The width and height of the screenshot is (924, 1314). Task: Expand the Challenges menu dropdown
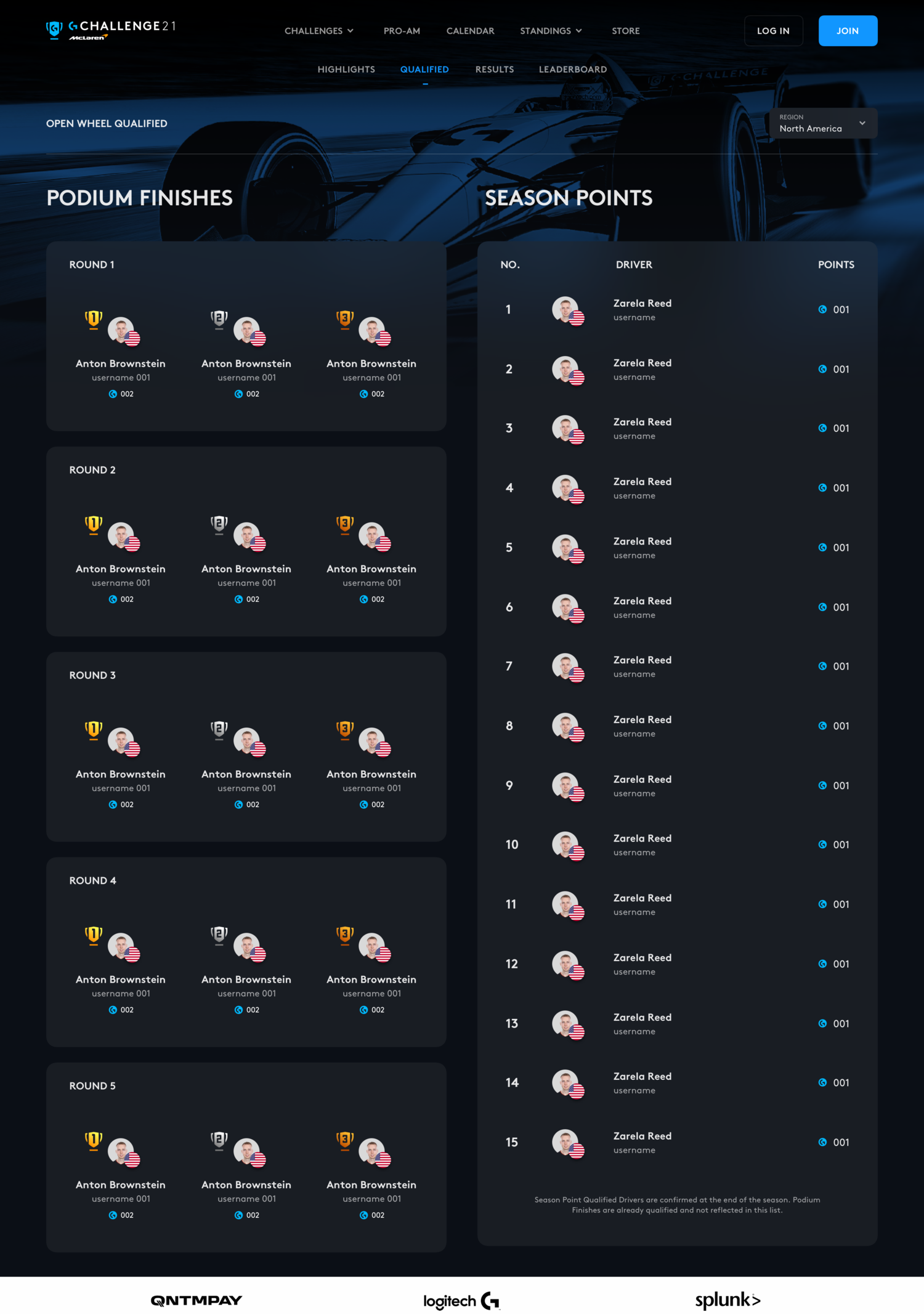pyautogui.click(x=319, y=31)
